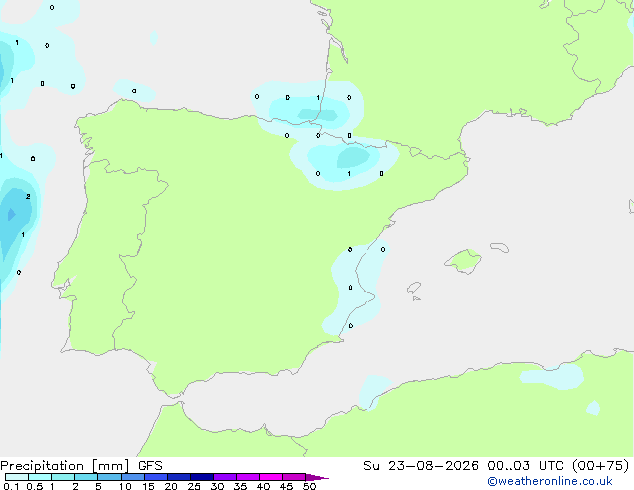This screenshot has height=490, width=634.
Task: Select the '15' legend scale label
Action: (x=148, y=486)
